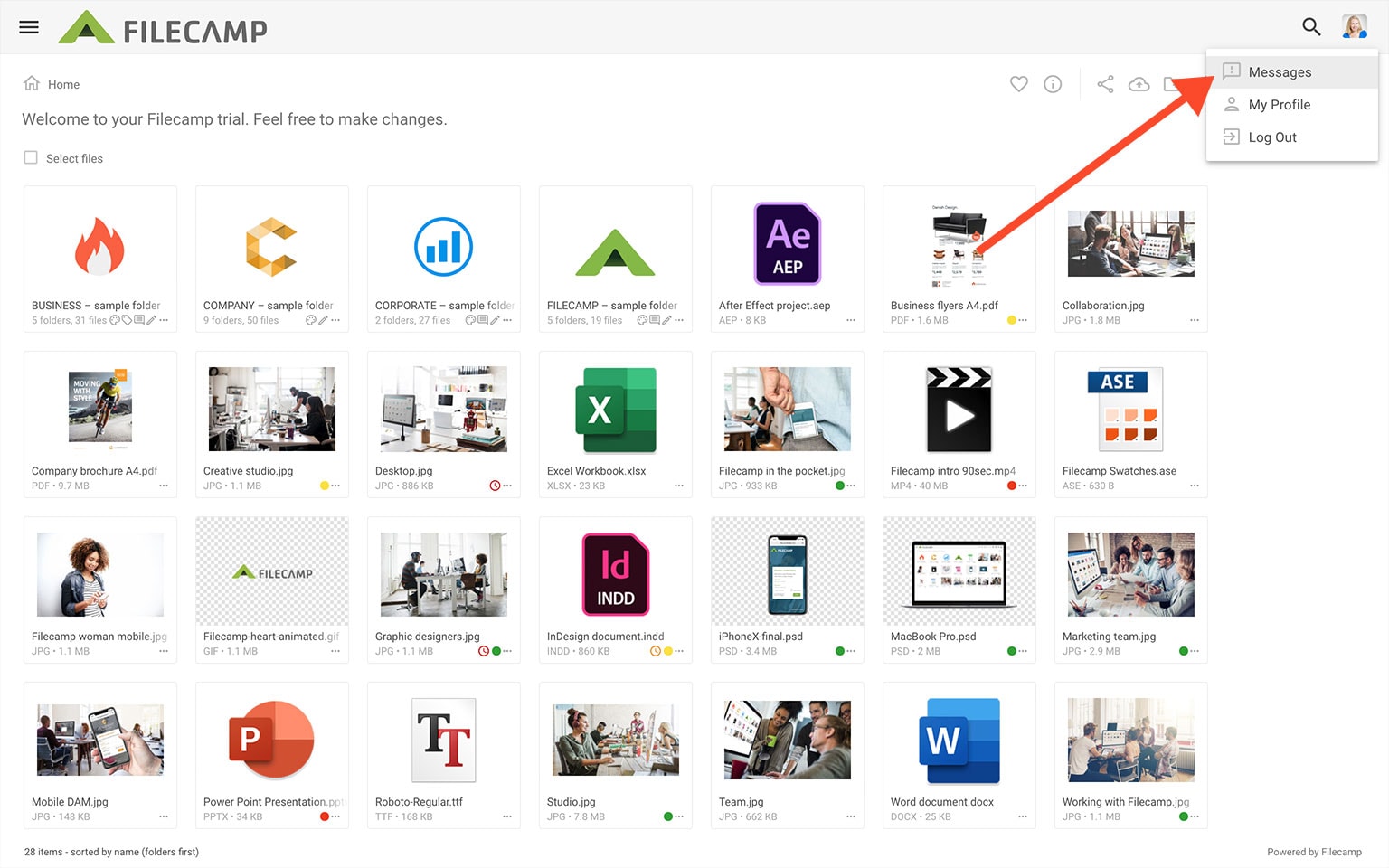
Task: Open the three-dot menu for Excel Workbook.xlsx
Action: click(679, 486)
